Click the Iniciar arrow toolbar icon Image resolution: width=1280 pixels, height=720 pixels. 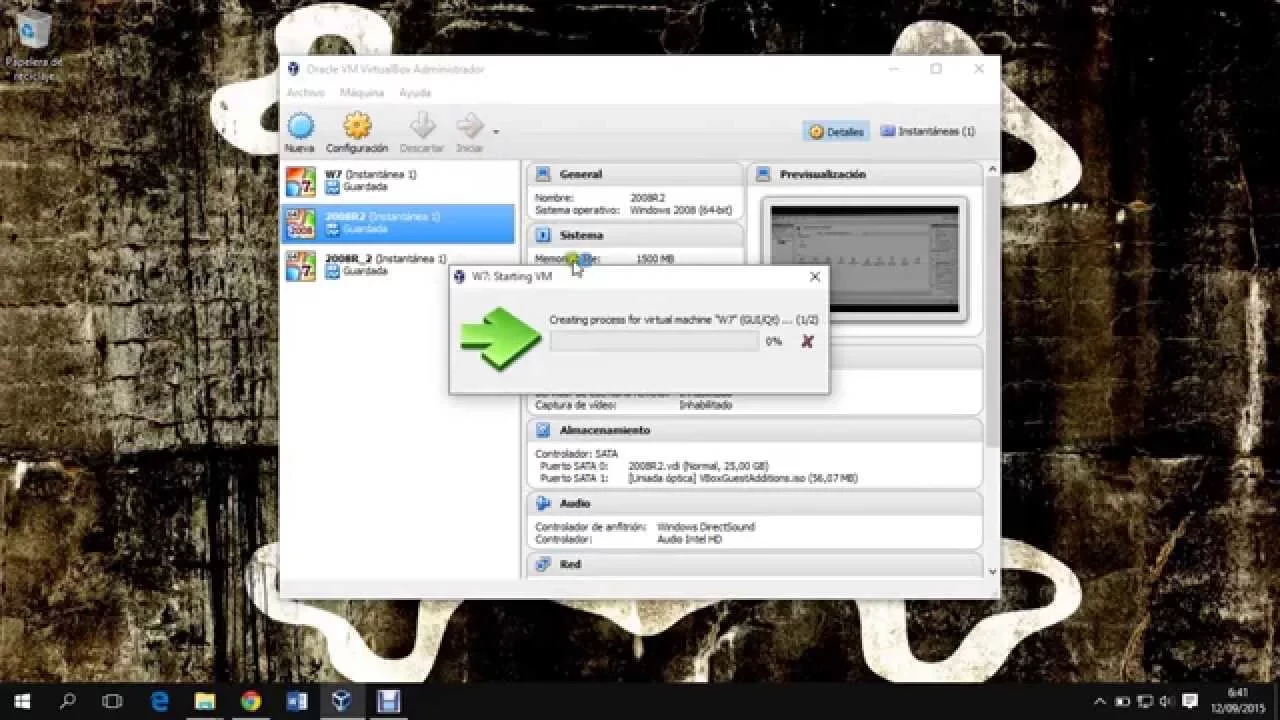(469, 126)
